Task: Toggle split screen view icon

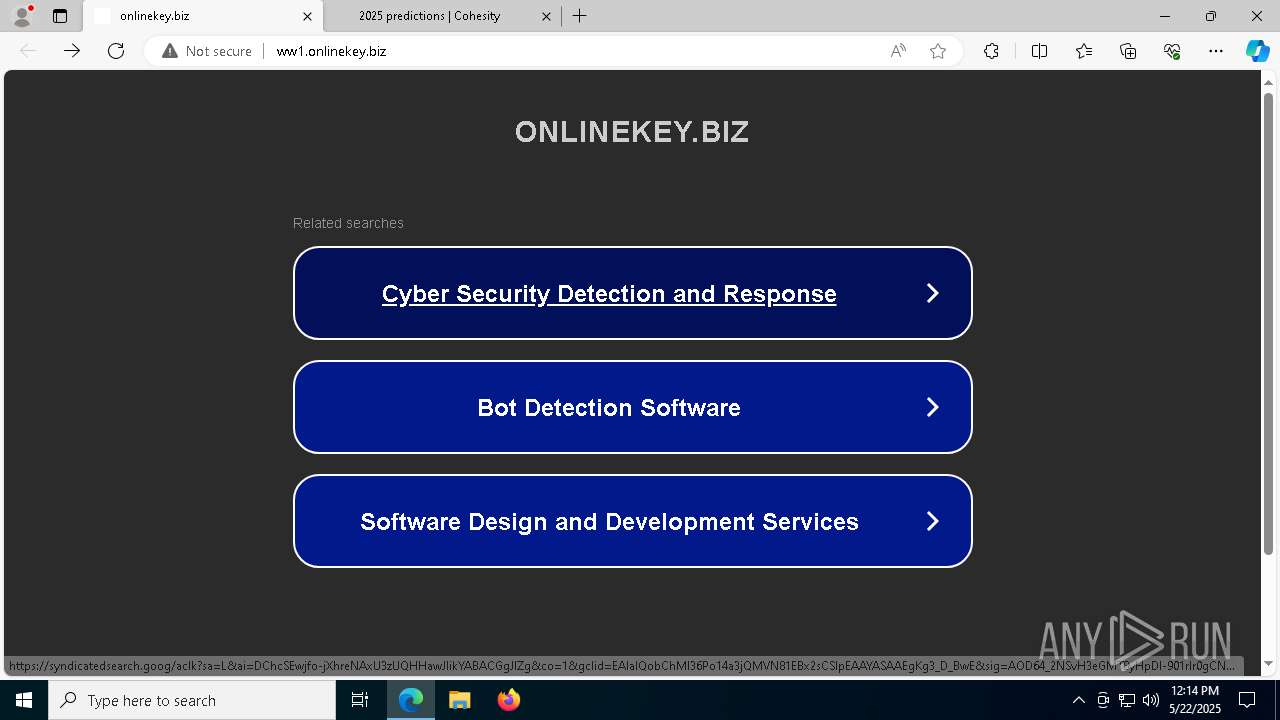Action: click(x=1039, y=51)
